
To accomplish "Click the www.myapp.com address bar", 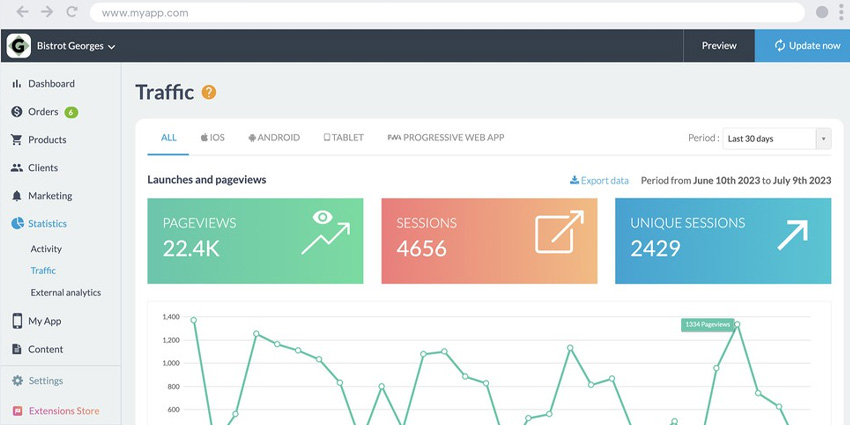I will [x=447, y=12].
